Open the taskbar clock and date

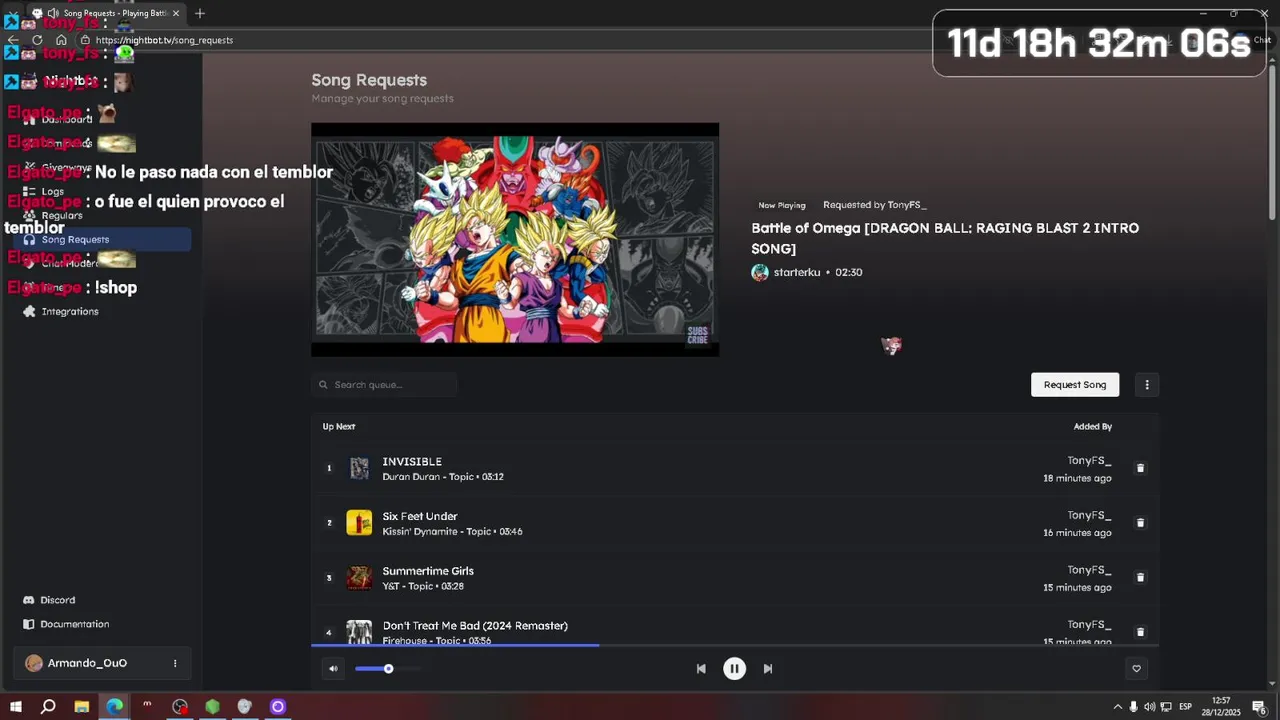point(1221,707)
